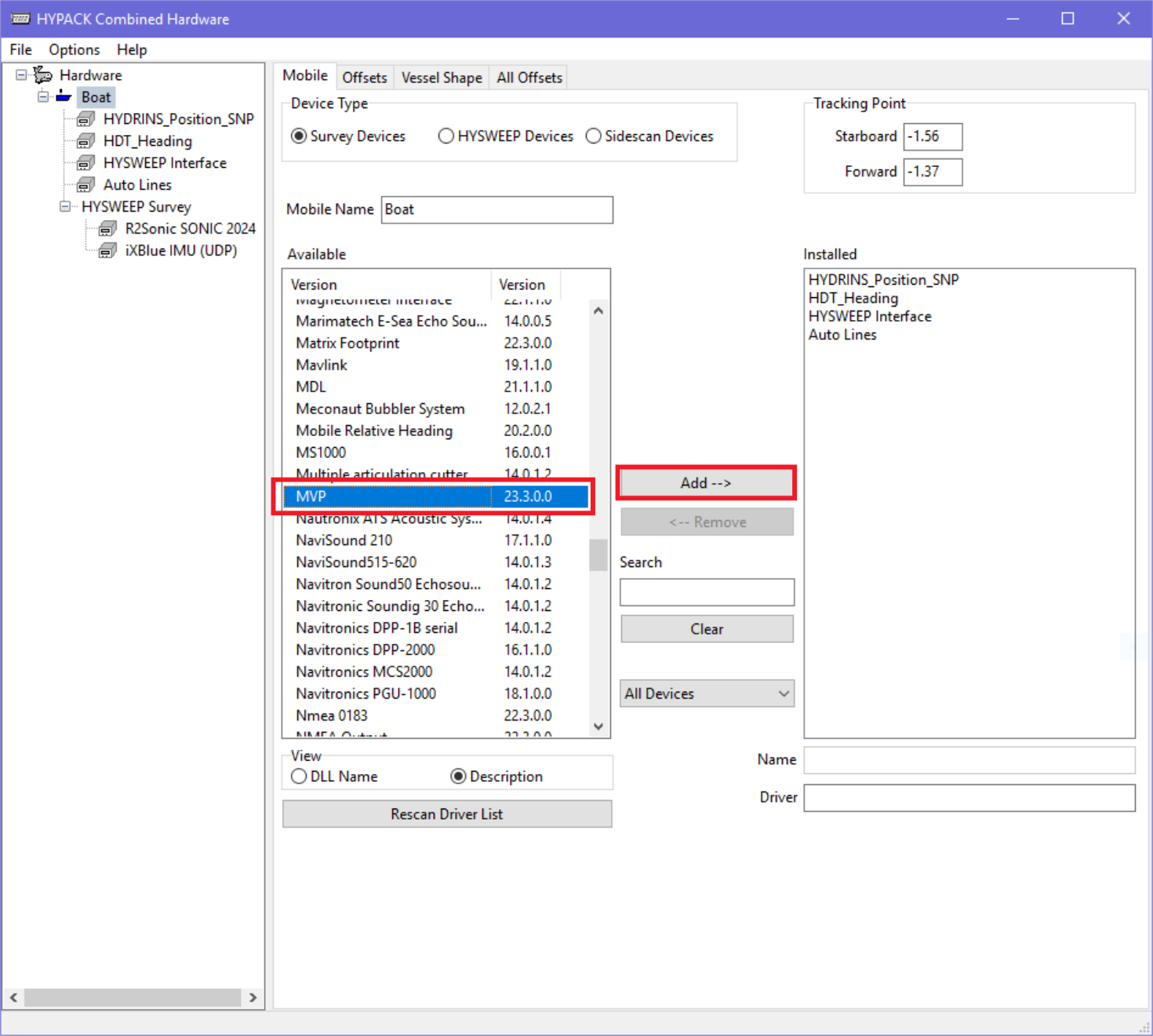Click the first Version column header
This screenshot has height=1036, width=1153.
click(x=387, y=285)
